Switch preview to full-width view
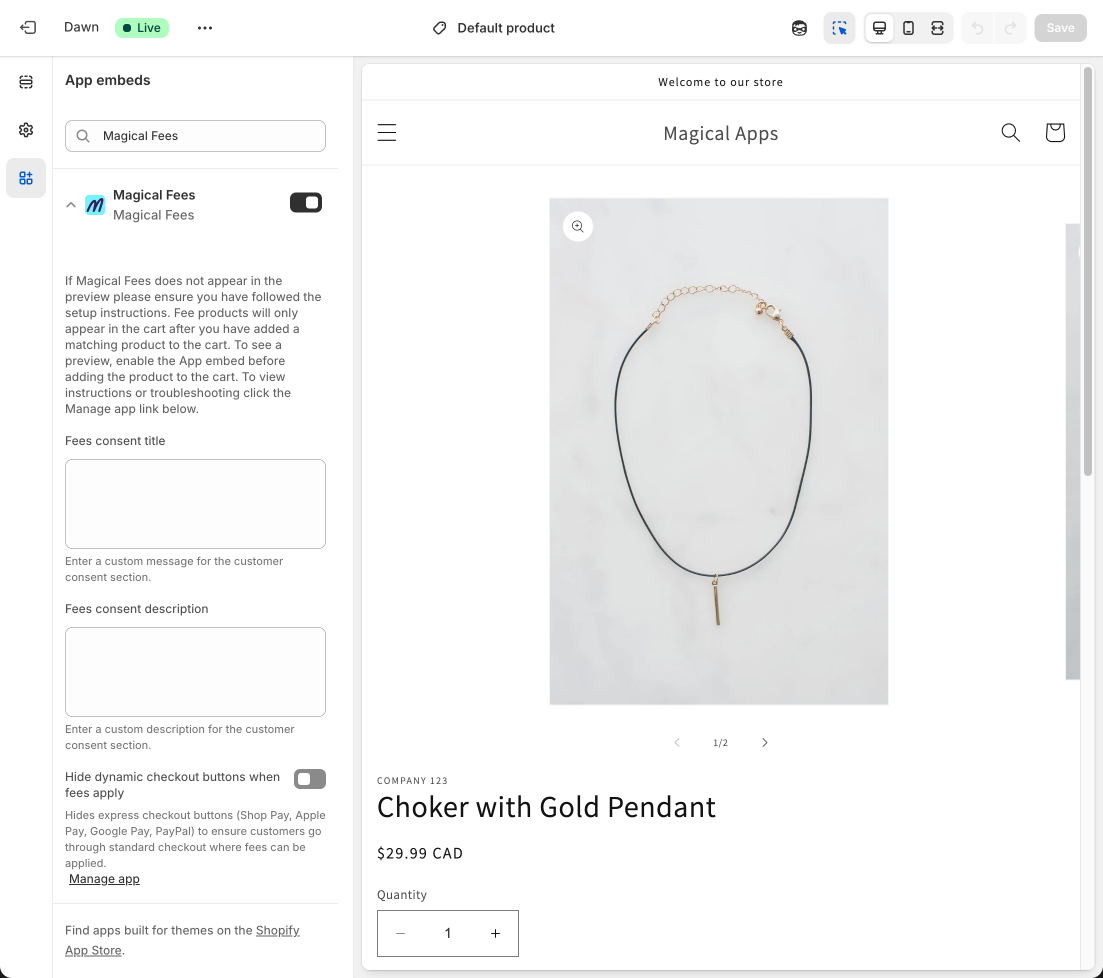The height and width of the screenshot is (978, 1103). coord(937,28)
